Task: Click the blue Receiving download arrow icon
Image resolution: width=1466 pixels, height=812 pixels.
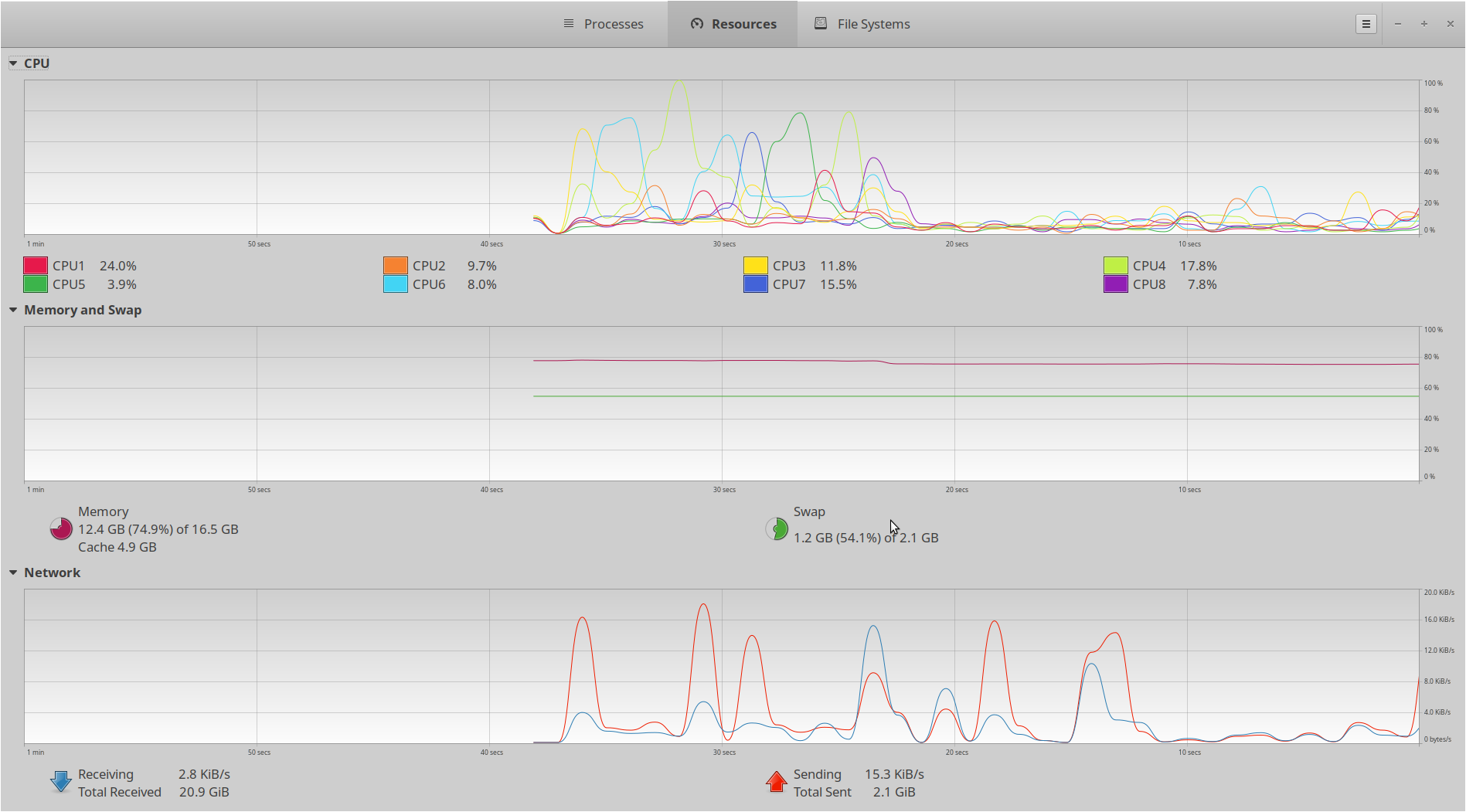Action: pyautogui.click(x=60, y=781)
